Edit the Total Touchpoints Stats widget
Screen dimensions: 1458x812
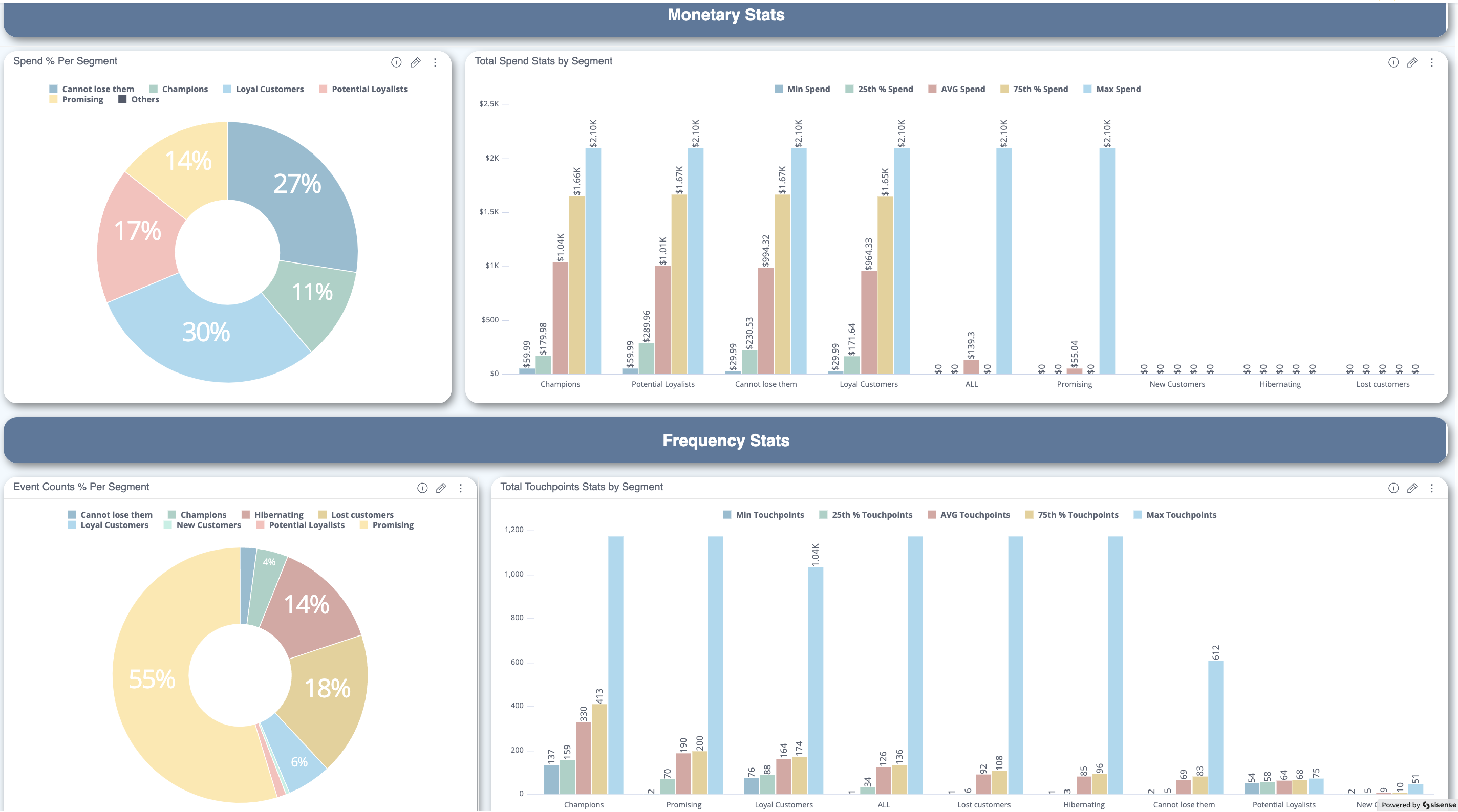click(1412, 488)
